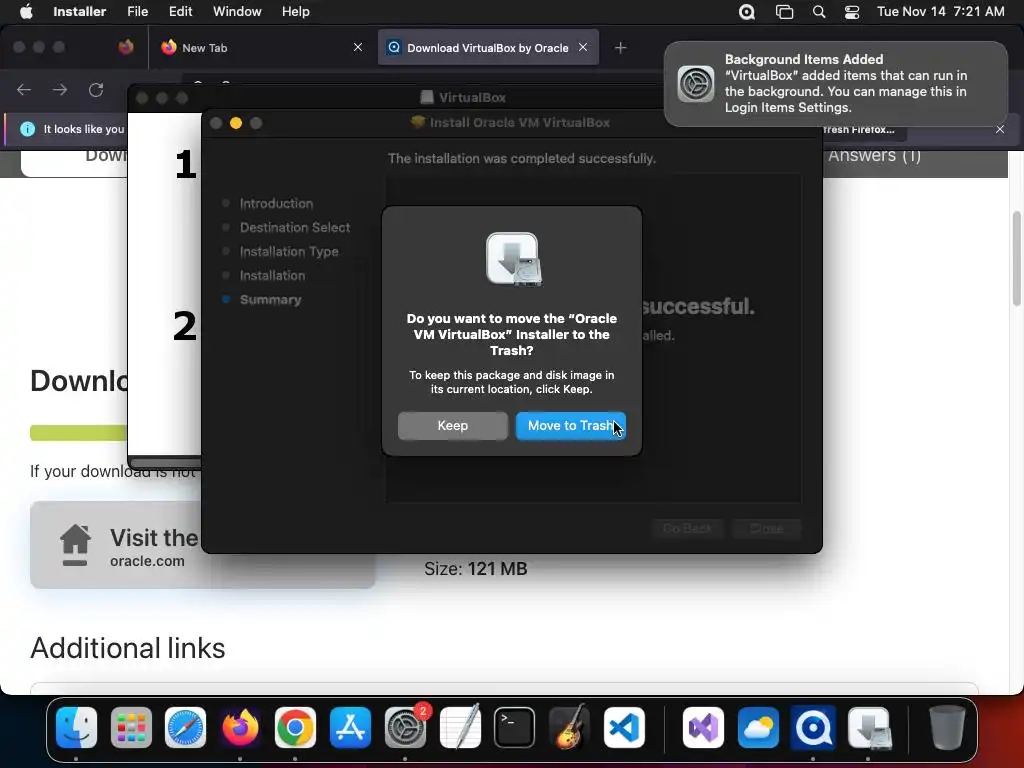Screen dimensions: 1024x768
Task: Switch to the New Tab tab in Firefox
Action: tap(261, 48)
